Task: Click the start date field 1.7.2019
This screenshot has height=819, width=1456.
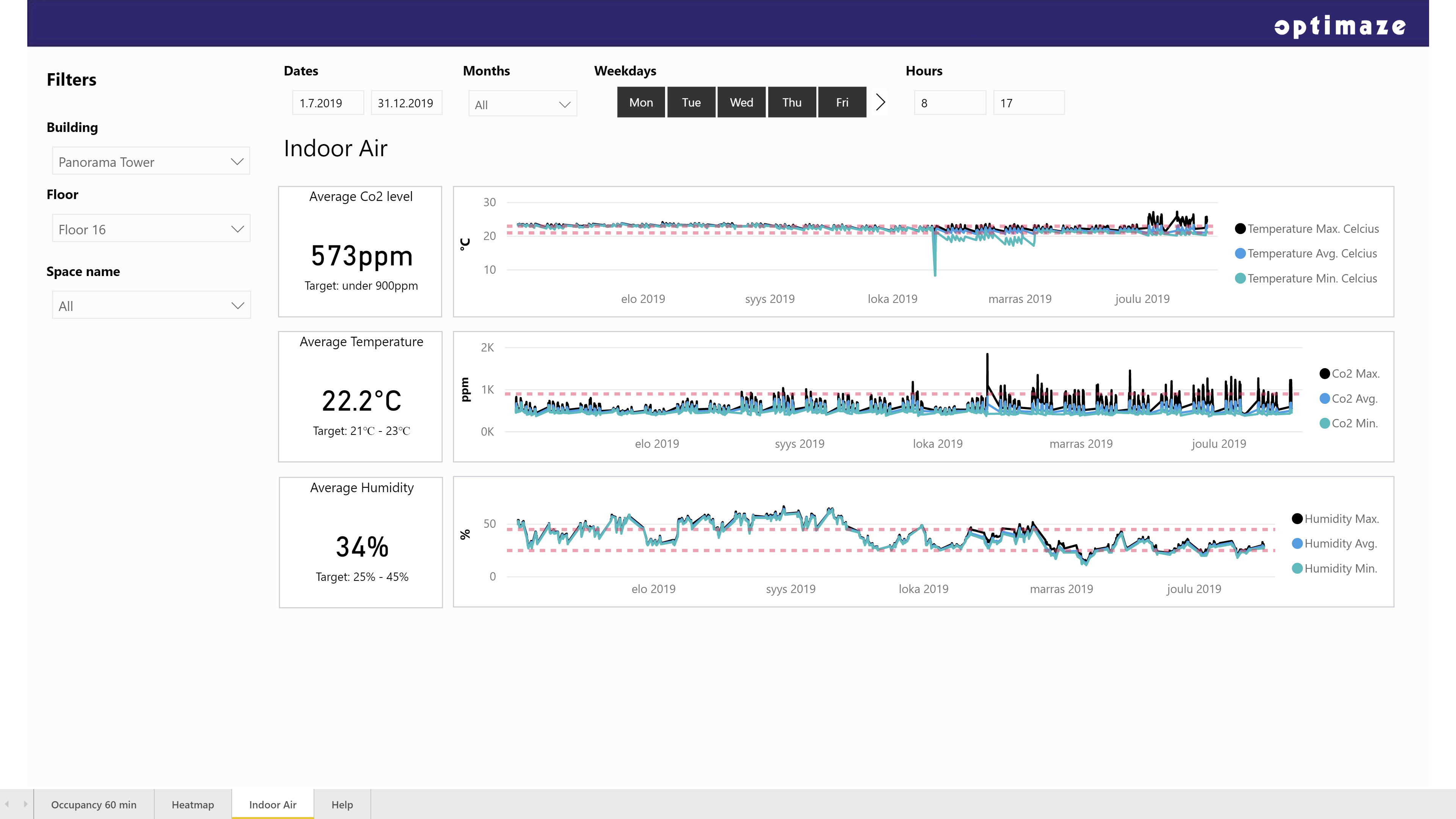Action: tap(327, 104)
